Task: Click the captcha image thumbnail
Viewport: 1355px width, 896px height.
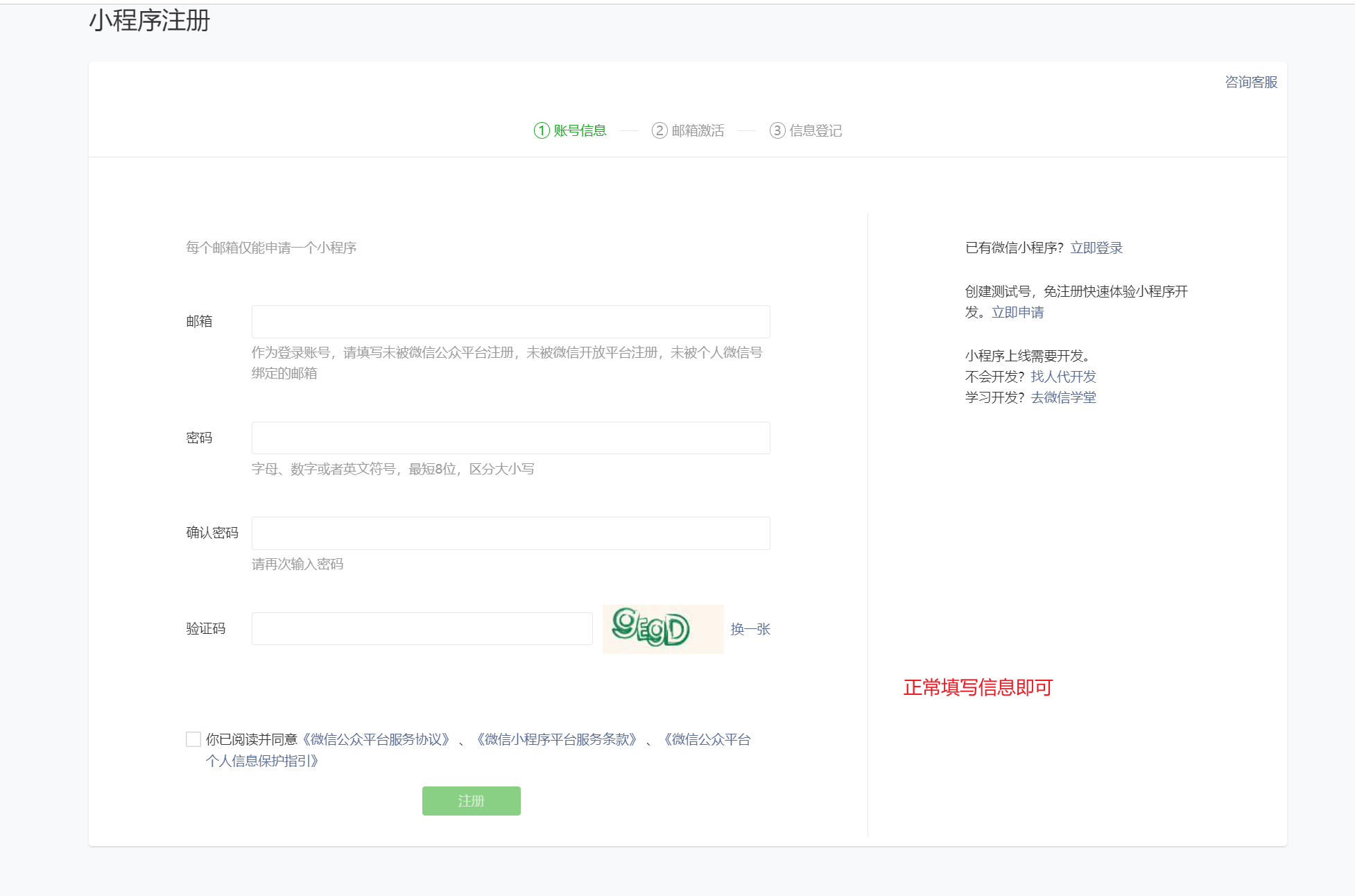Action: (x=663, y=629)
